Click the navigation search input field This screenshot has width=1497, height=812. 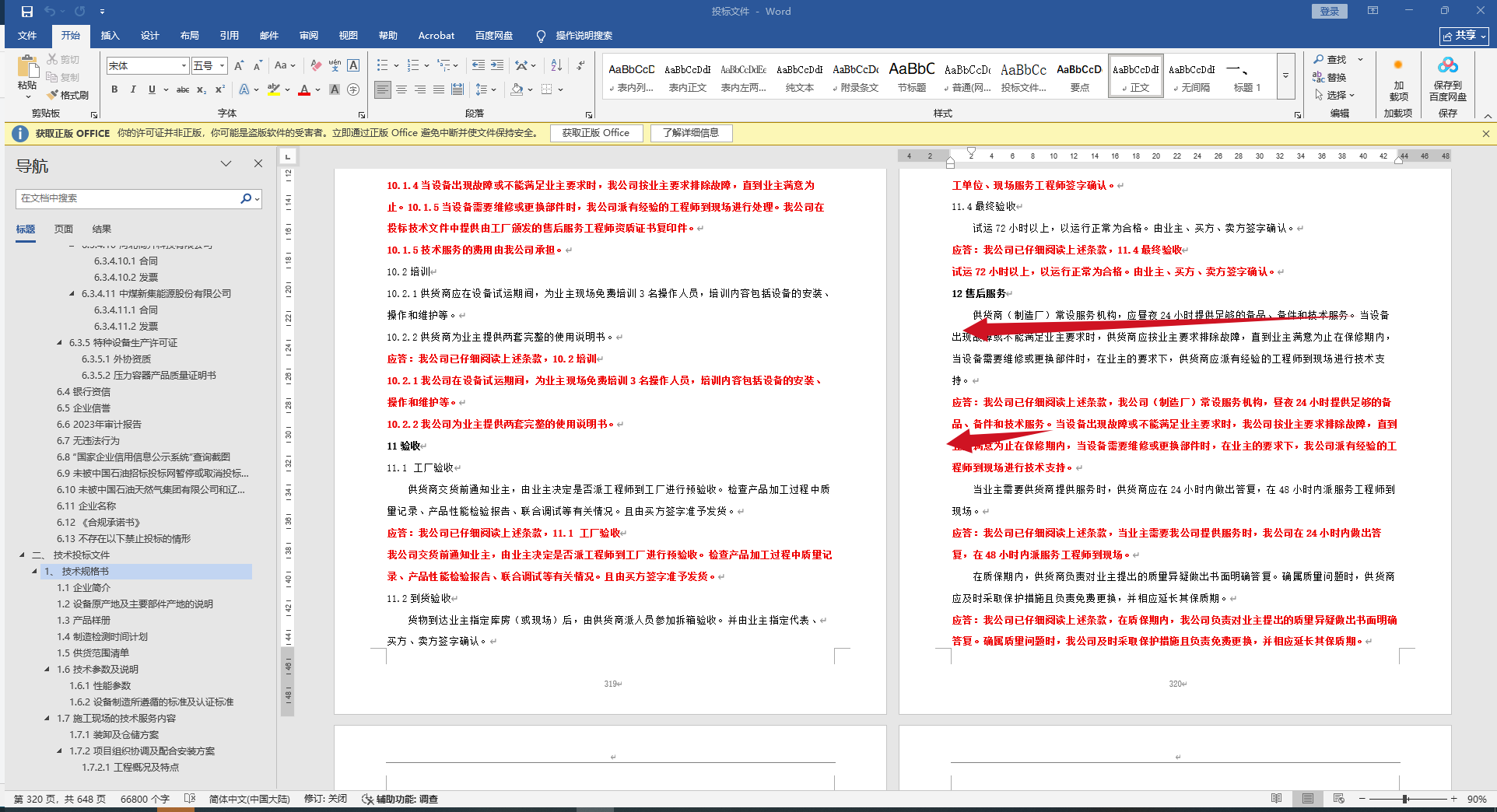[128, 198]
